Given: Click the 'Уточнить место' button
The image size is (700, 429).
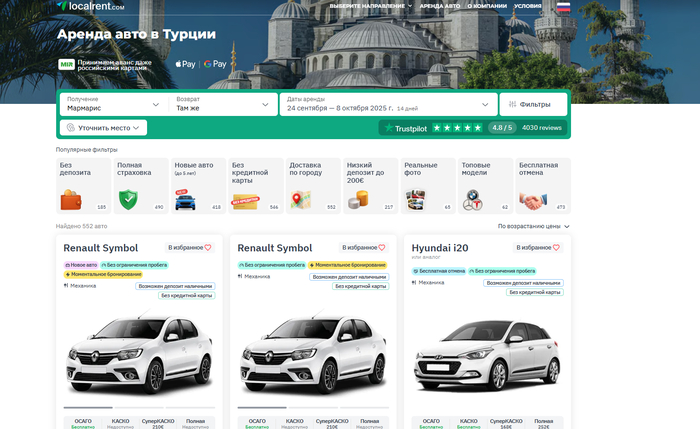Looking at the screenshot, I should 104,128.
